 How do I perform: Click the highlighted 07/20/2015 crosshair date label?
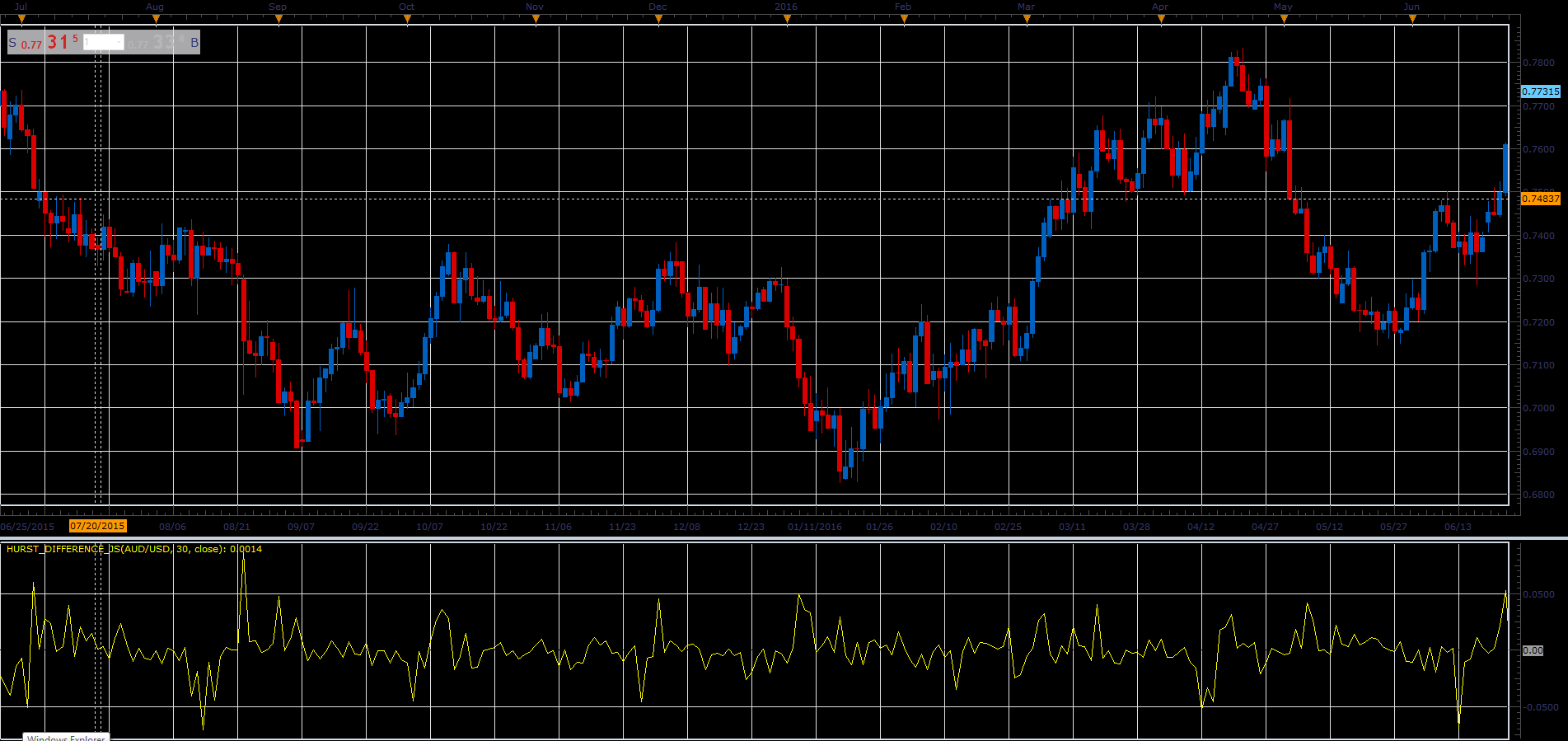97,526
